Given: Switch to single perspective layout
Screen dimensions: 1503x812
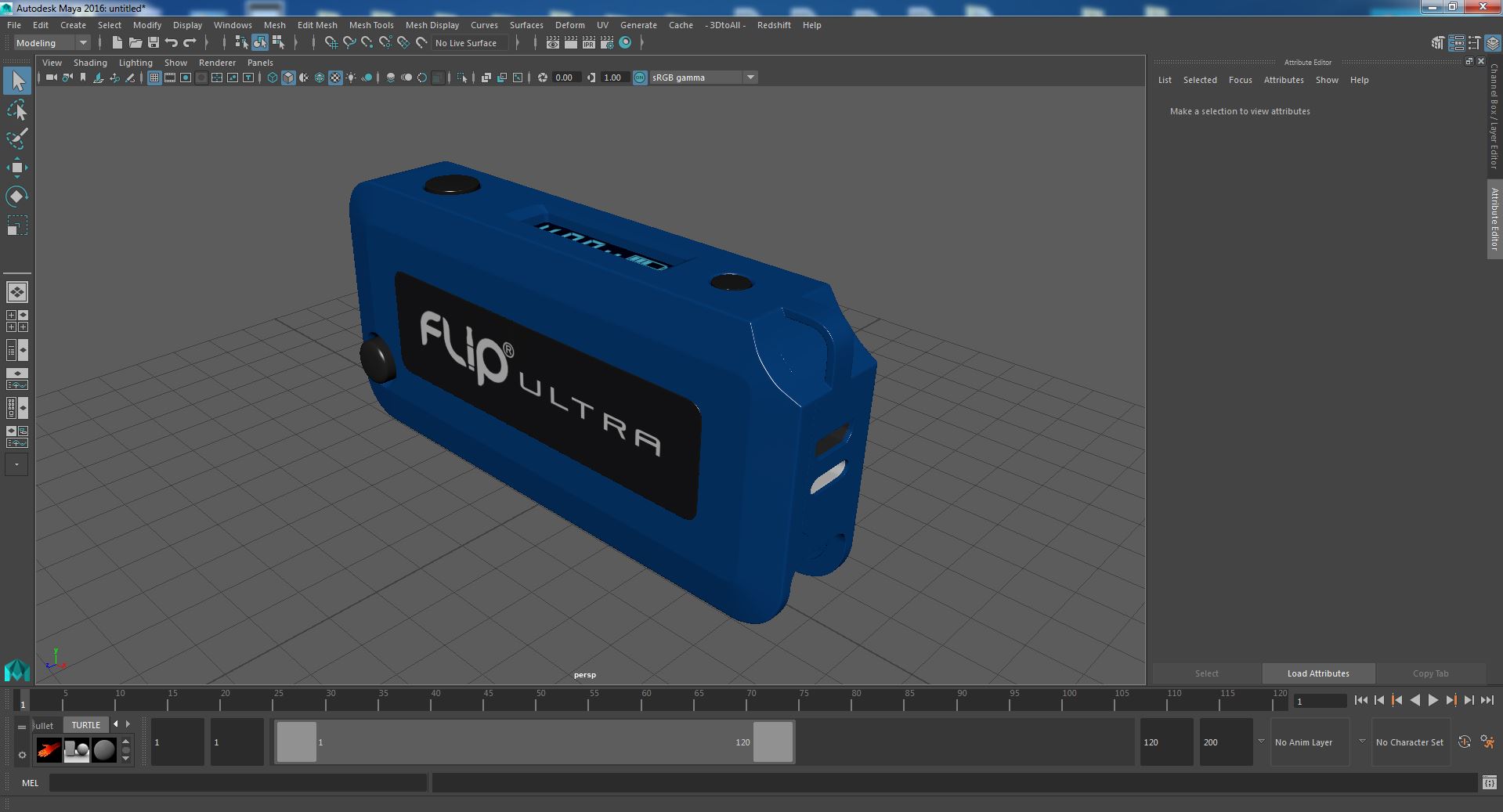Looking at the screenshot, I should pos(17,292).
